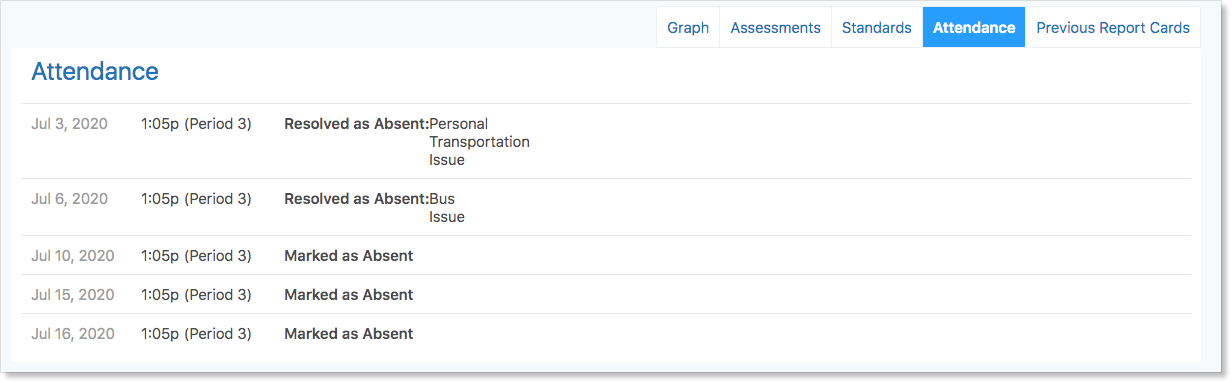Click the Bus Issue reason text
The width and height of the screenshot is (1232, 383).
447,208
